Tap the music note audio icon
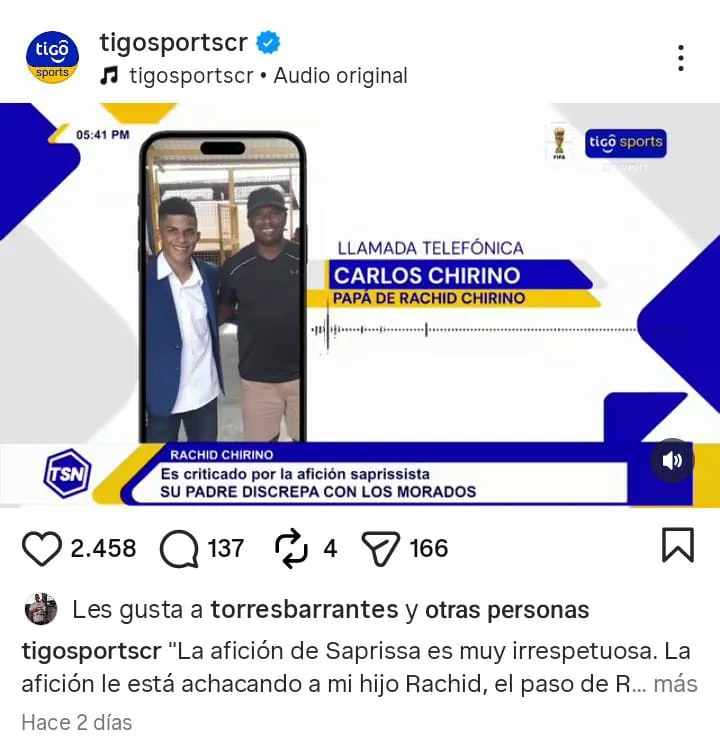 tap(109, 76)
